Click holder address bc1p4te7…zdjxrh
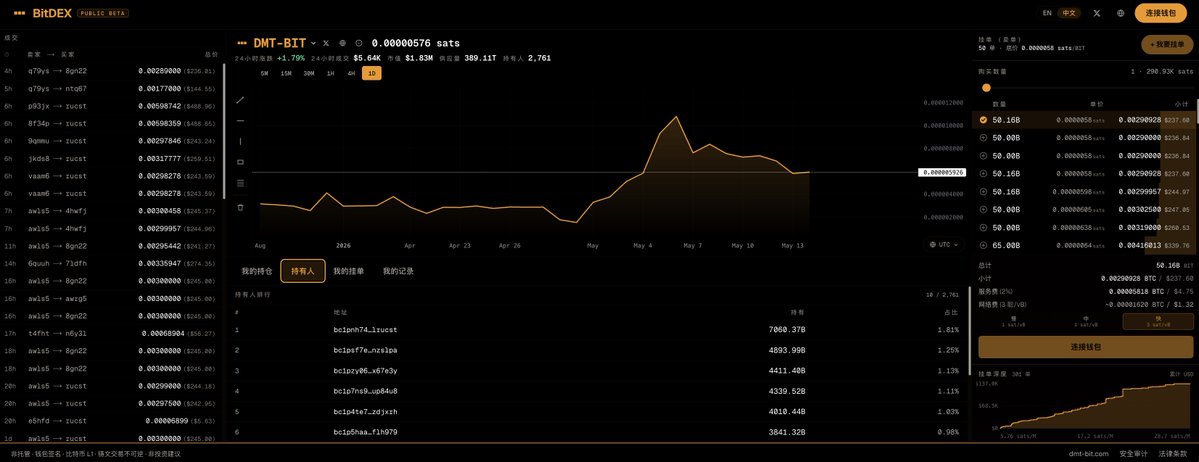This screenshot has height=462, width=1199. coord(366,412)
